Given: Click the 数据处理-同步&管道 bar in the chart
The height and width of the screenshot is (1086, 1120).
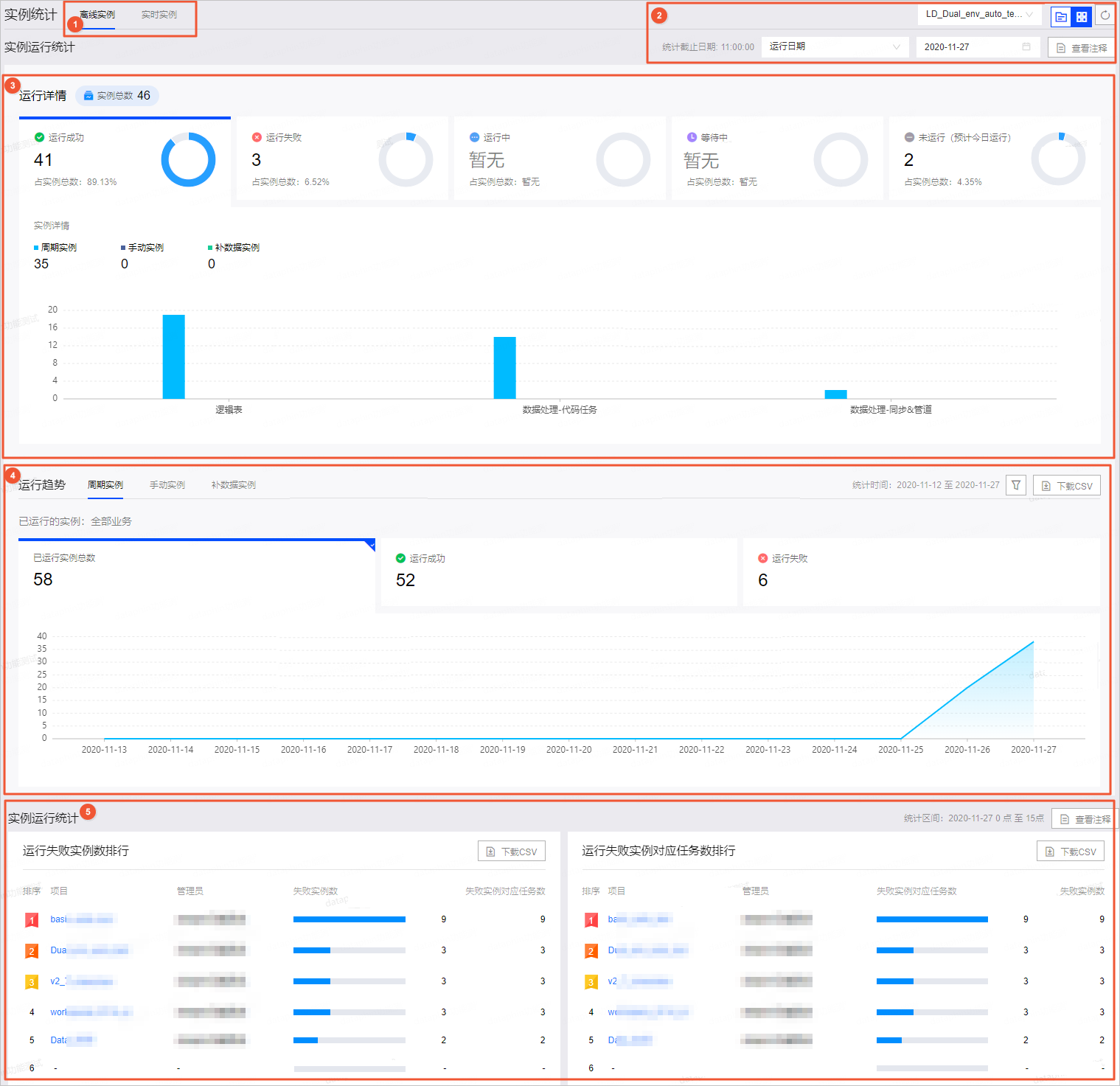Looking at the screenshot, I should (836, 394).
